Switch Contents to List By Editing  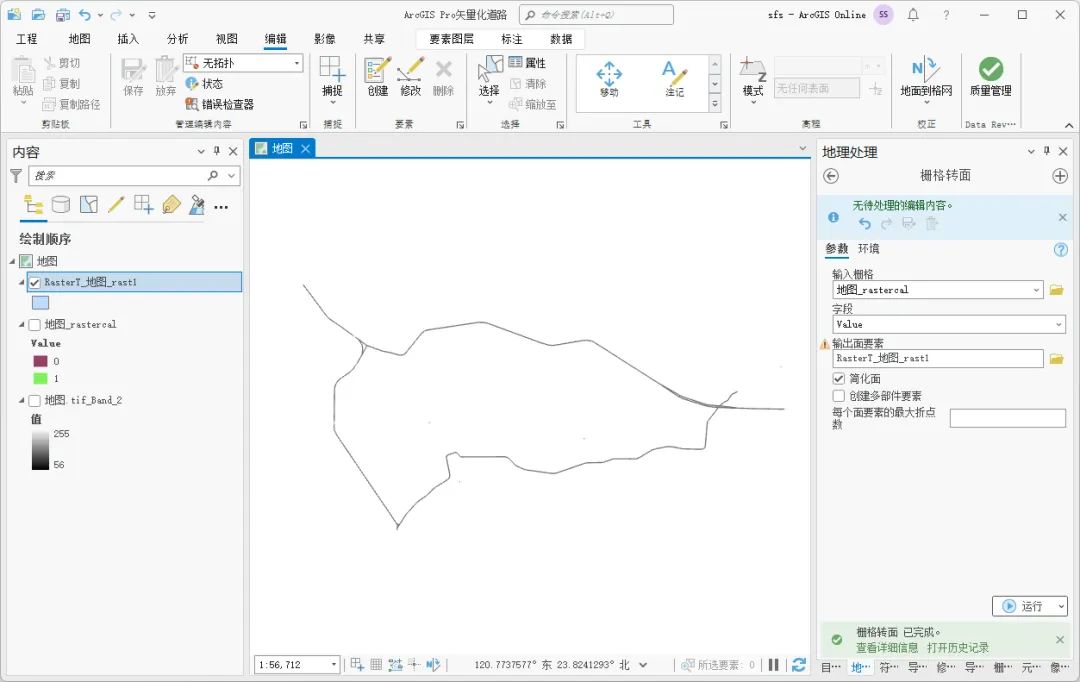coord(116,205)
